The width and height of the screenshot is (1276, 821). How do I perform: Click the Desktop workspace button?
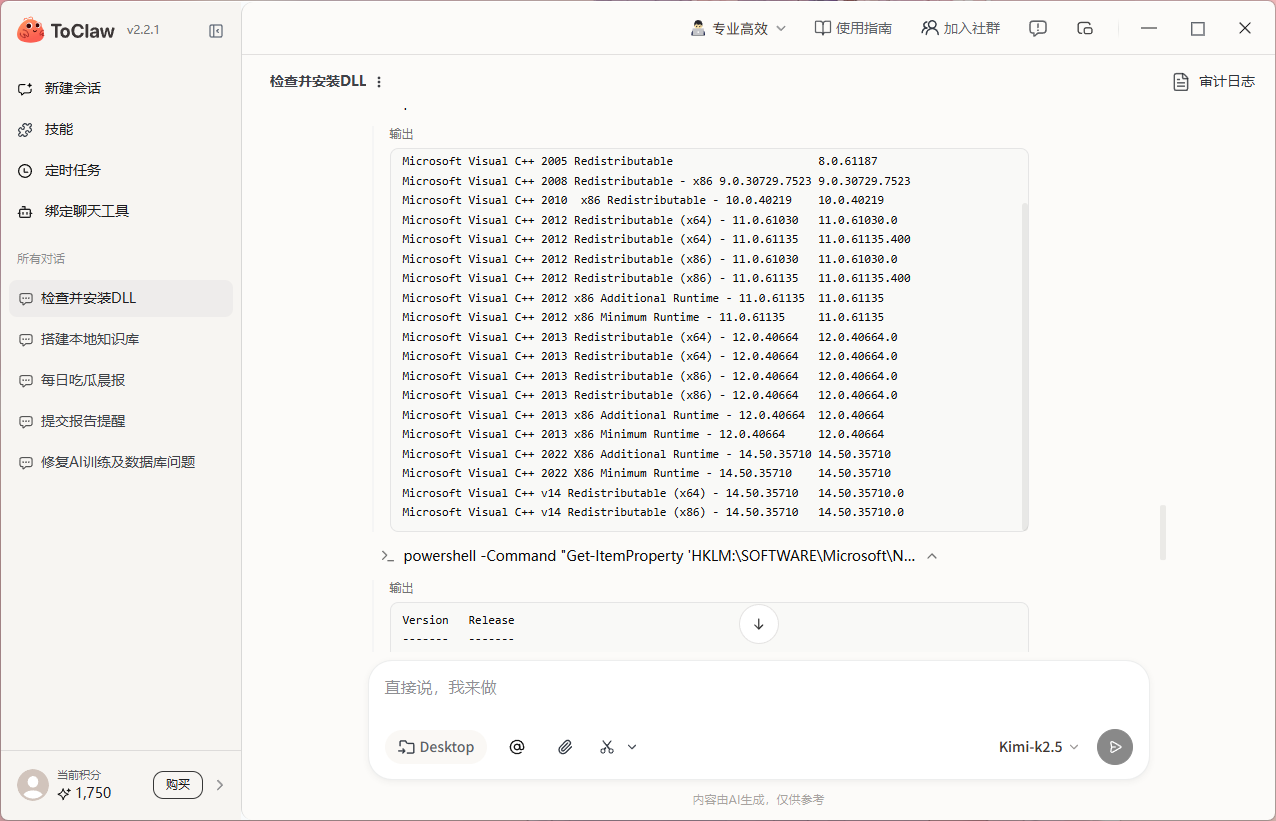tap(436, 747)
